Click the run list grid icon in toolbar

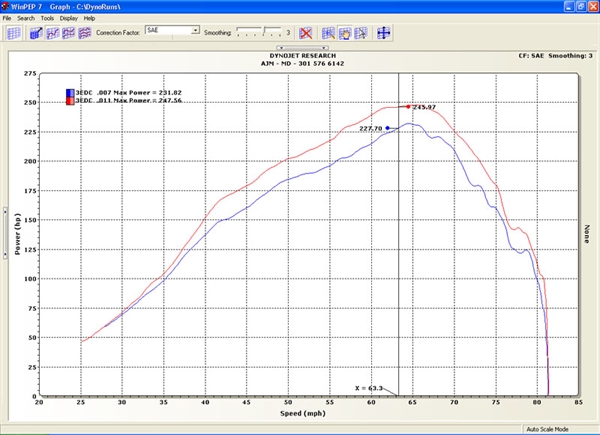(x=14, y=32)
